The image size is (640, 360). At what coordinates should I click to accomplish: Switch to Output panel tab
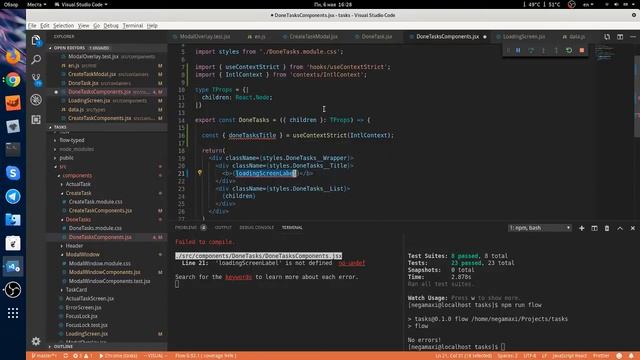click(x=223, y=227)
